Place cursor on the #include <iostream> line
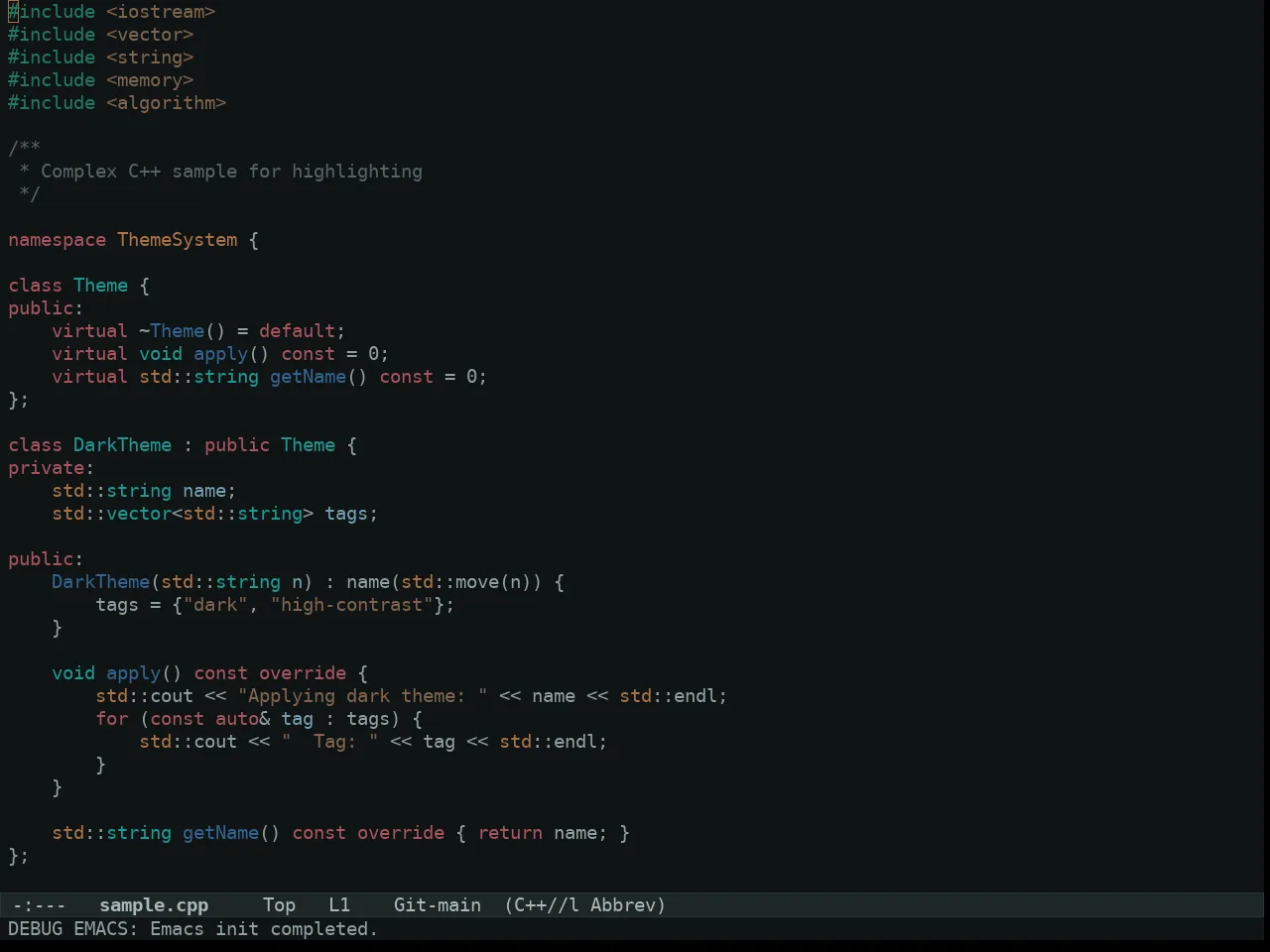Screen dimensions: 1270x952 click(112, 12)
